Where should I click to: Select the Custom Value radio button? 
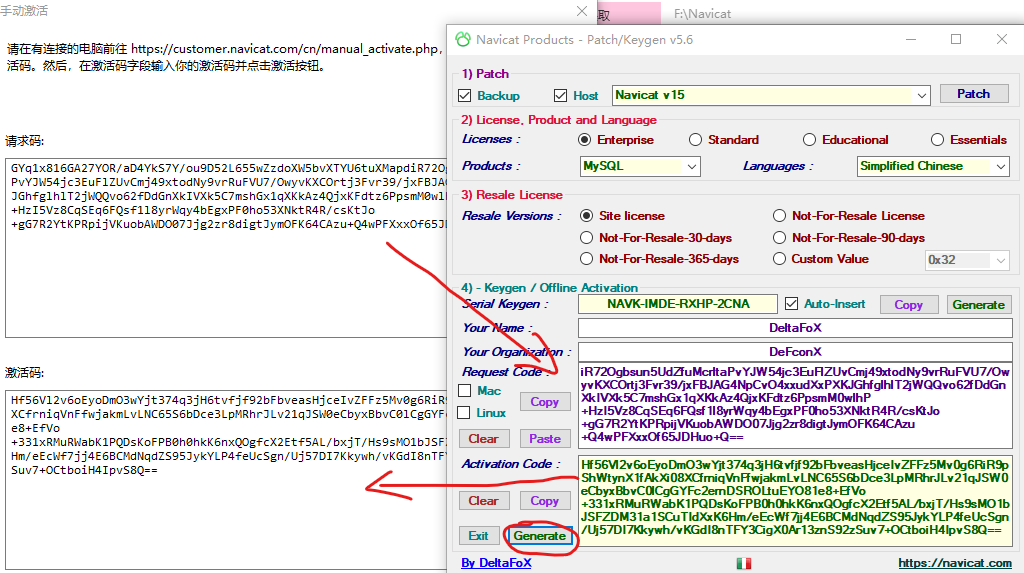[779, 259]
